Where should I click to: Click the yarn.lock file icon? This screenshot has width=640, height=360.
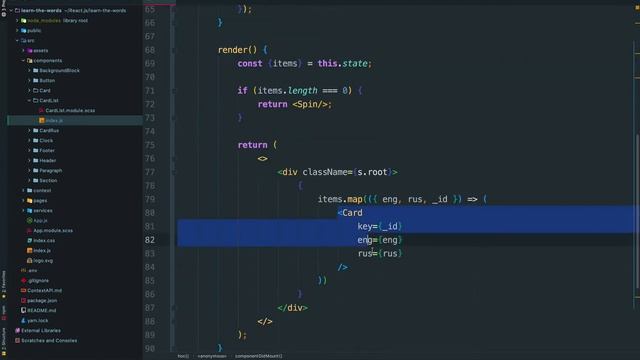point(23,320)
